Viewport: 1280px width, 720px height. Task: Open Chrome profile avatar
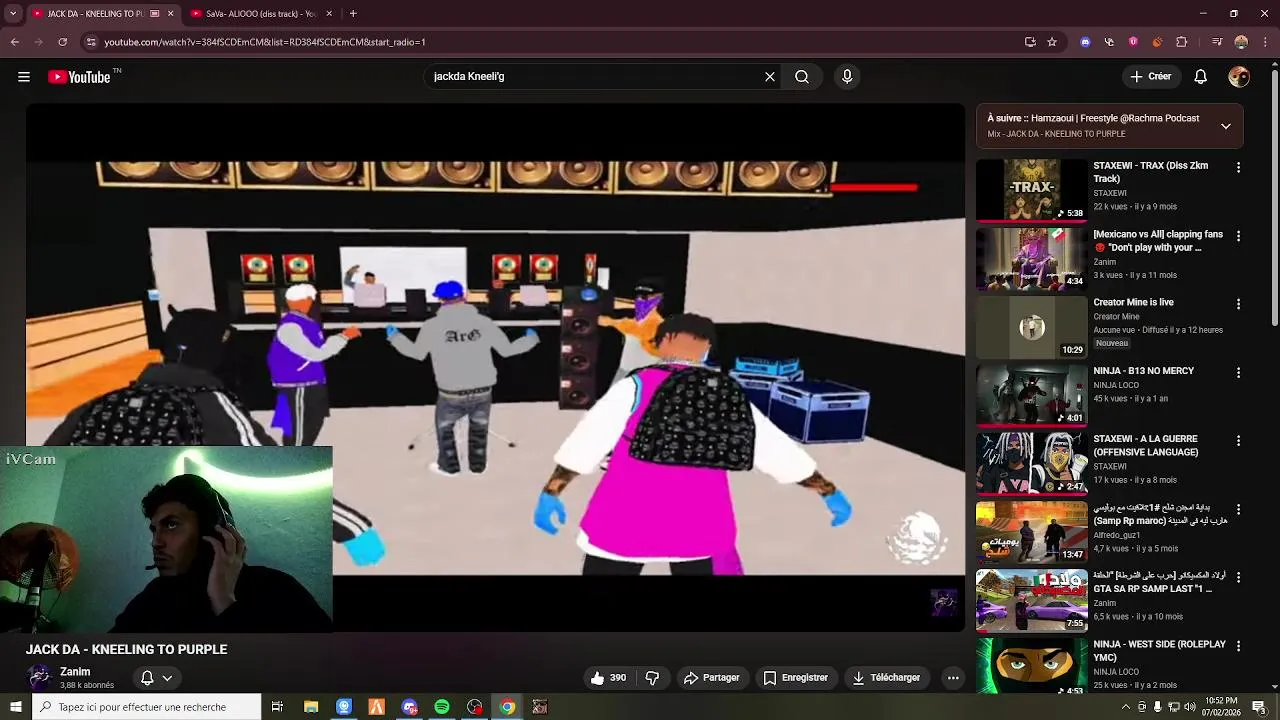1241,42
